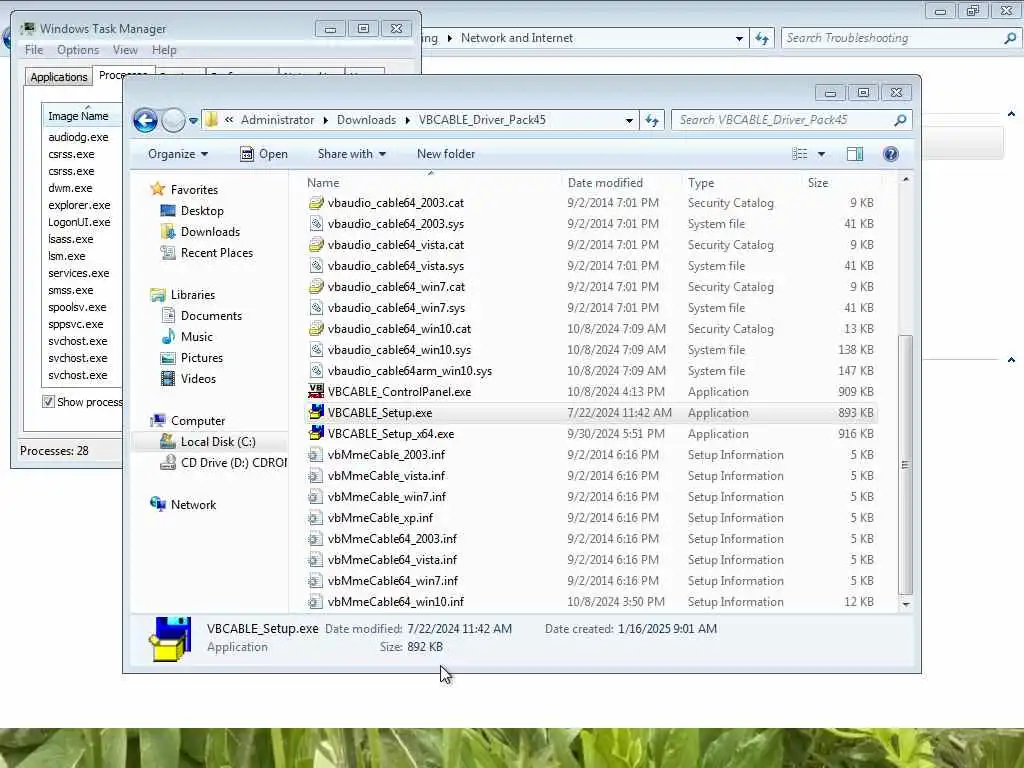Expand the arrow after Downloads breadcrumb
Screen dimensions: 1024x768
[408, 120]
